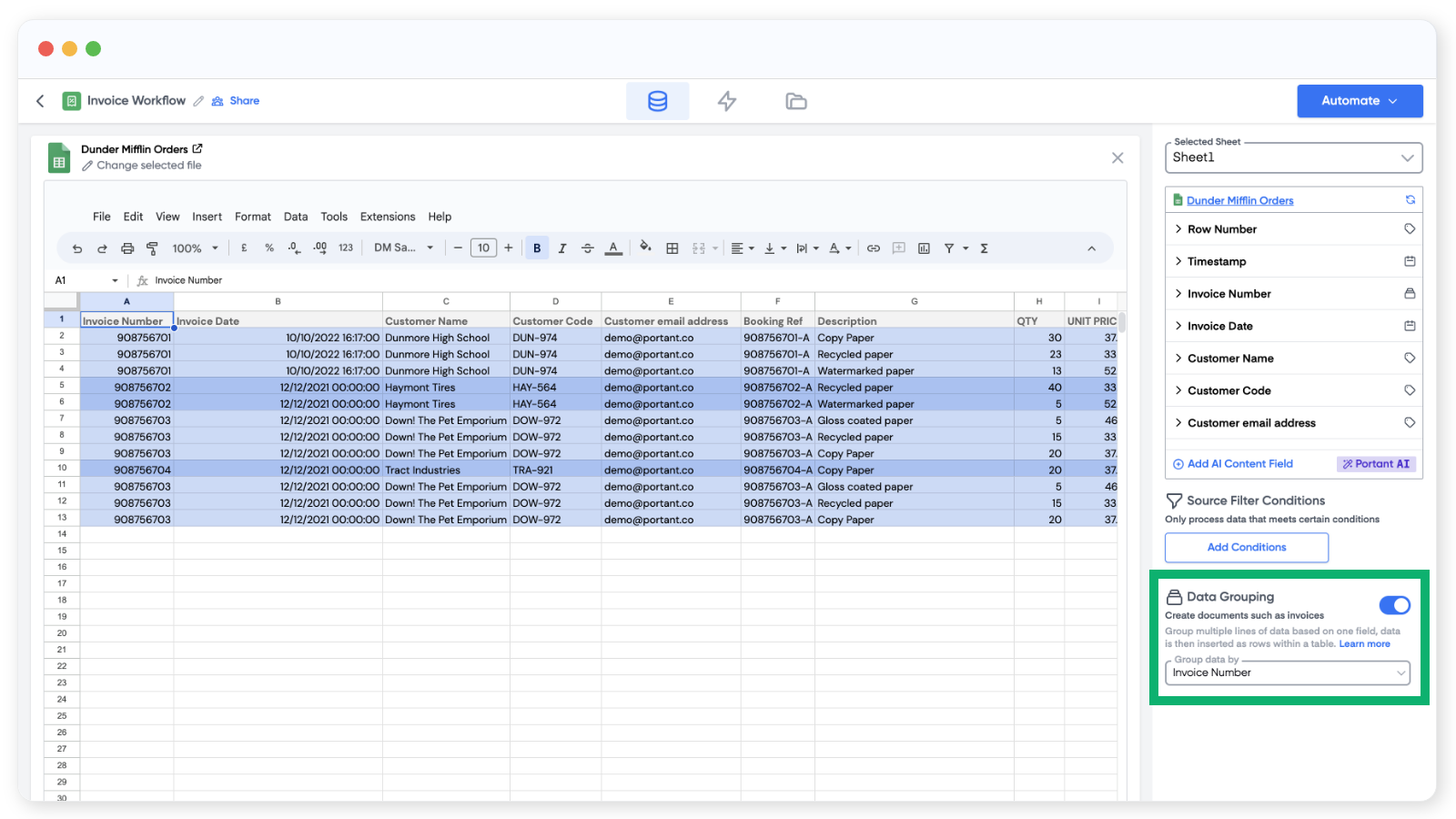Open the Group data by dropdown
Screen dimensions: 1456x819
tap(1288, 672)
